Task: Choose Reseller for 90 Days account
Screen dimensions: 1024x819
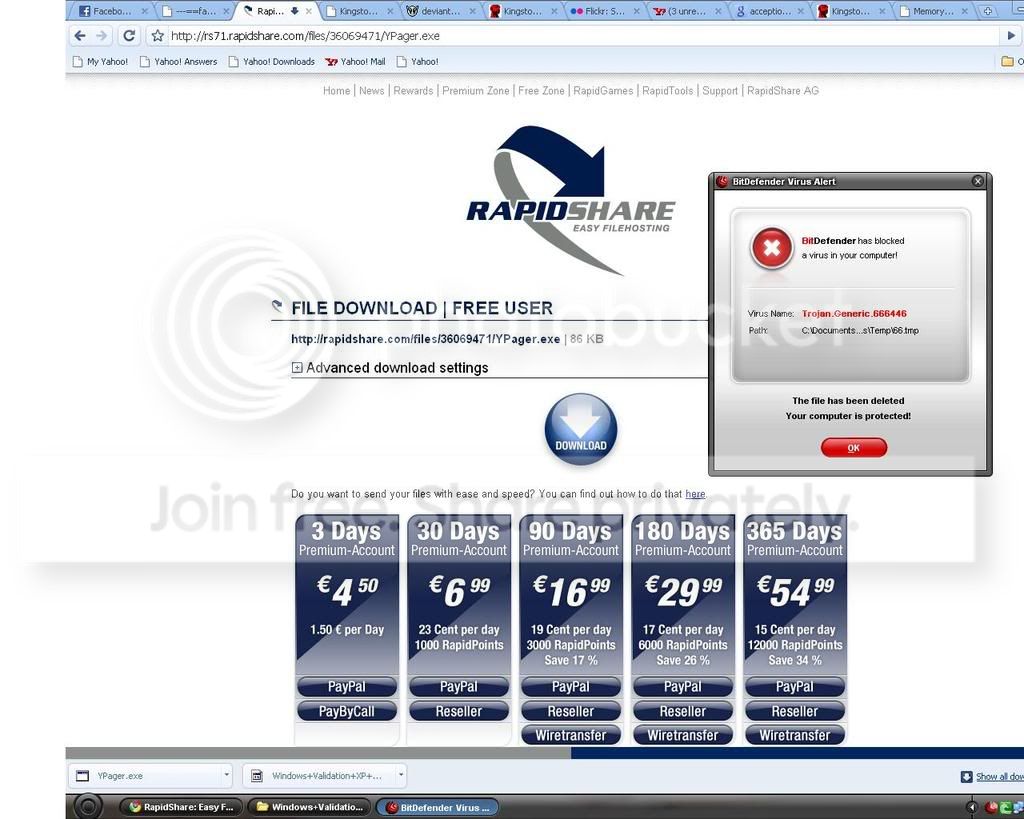Action: [571, 711]
